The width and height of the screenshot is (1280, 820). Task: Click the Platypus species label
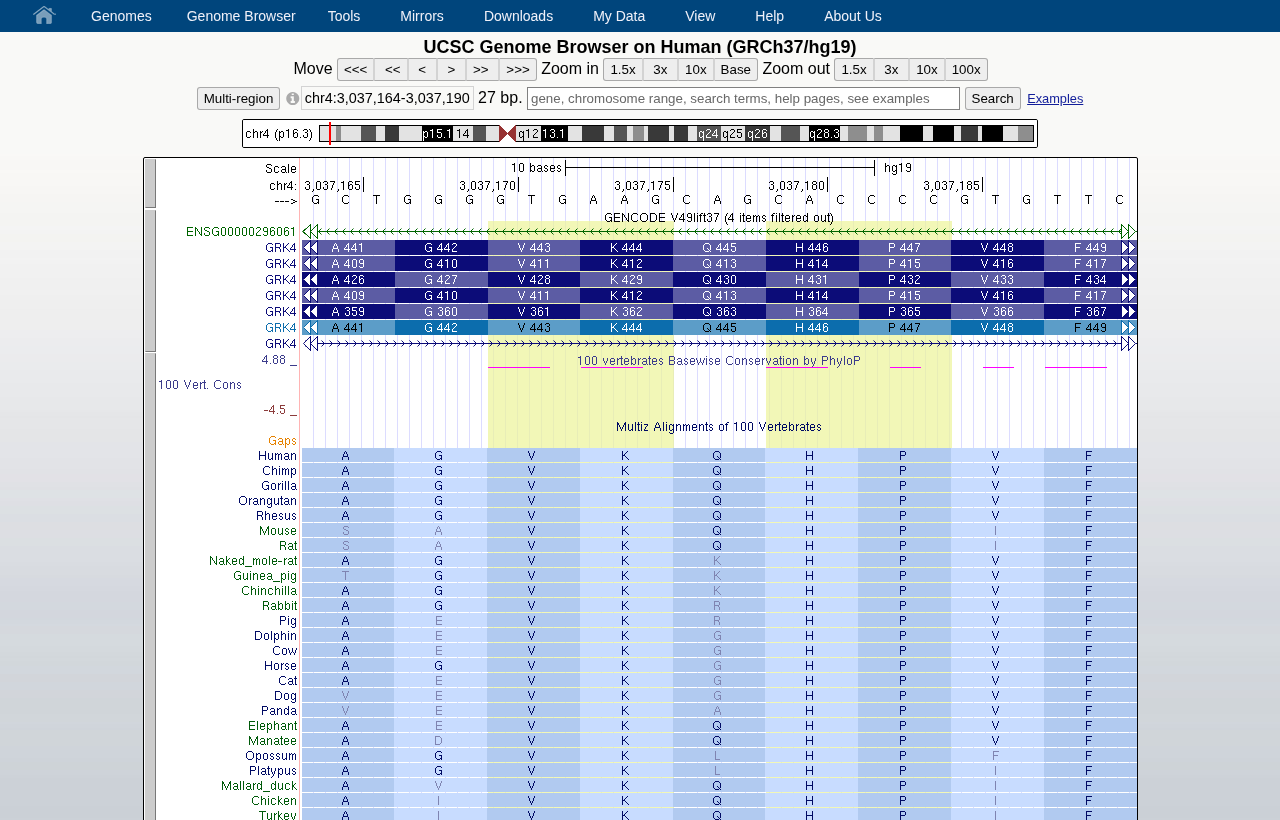273,771
